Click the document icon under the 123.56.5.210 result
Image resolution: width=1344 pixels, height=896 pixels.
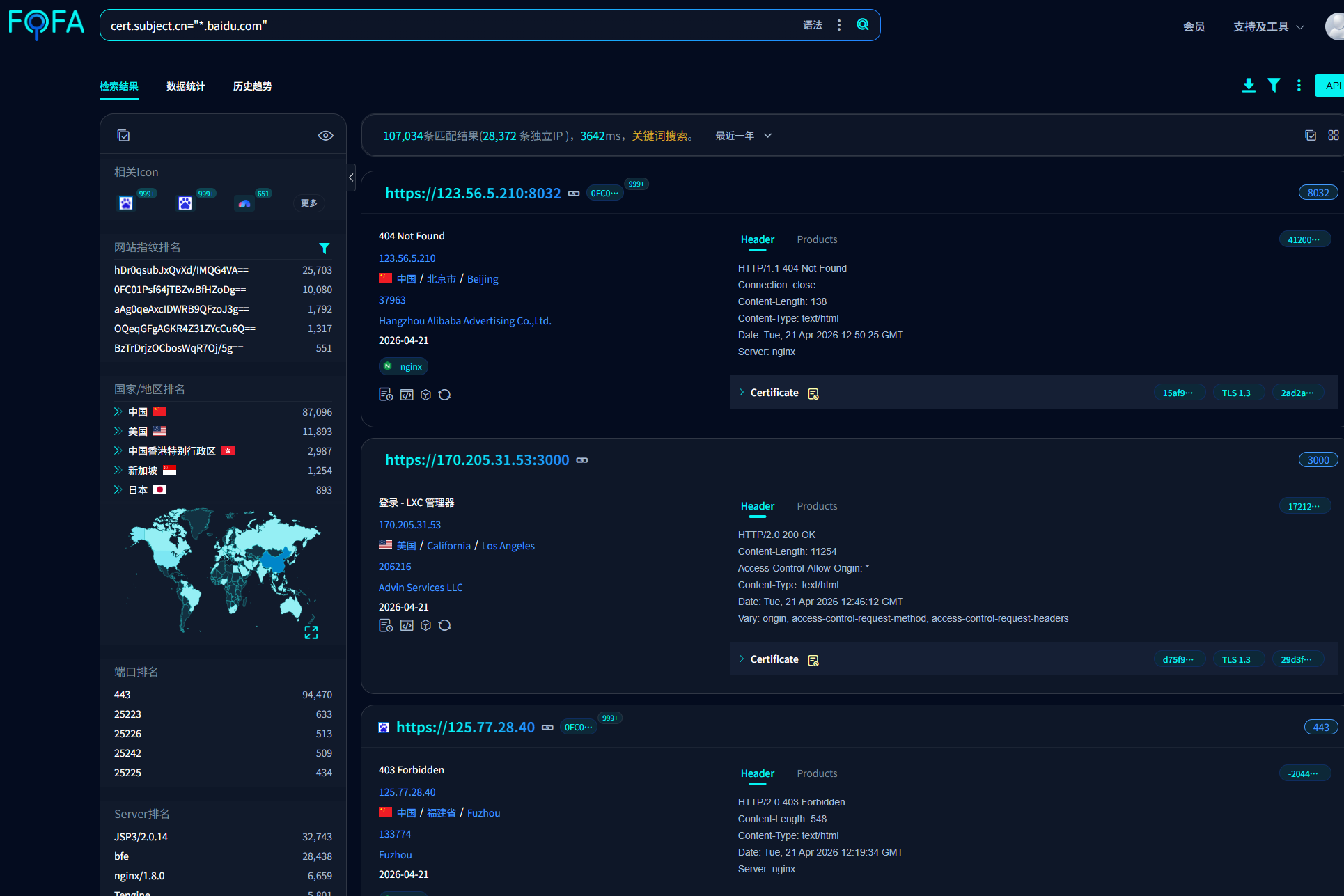tap(386, 395)
